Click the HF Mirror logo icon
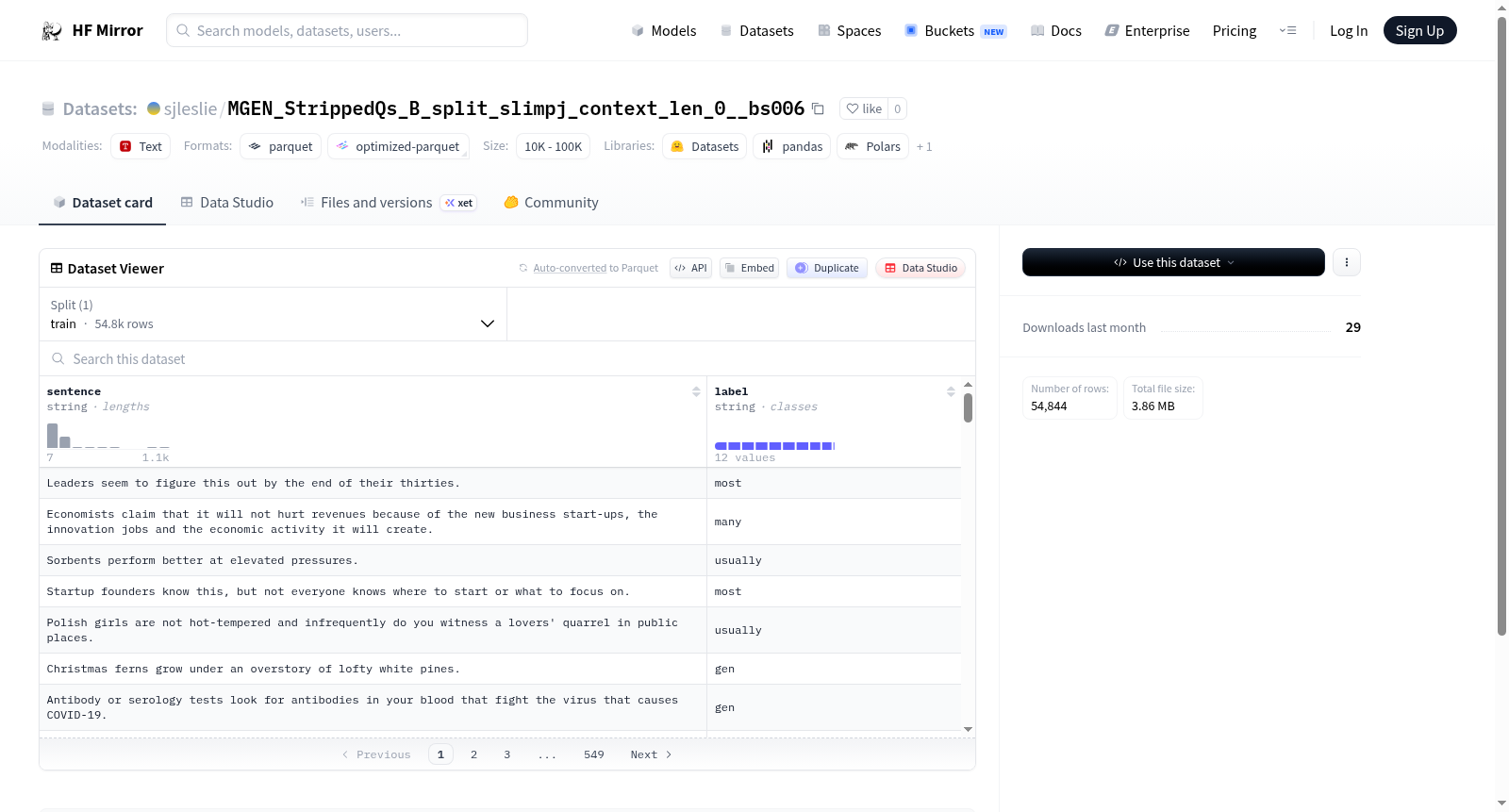1509x812 pixels. [x=52, y=31]
